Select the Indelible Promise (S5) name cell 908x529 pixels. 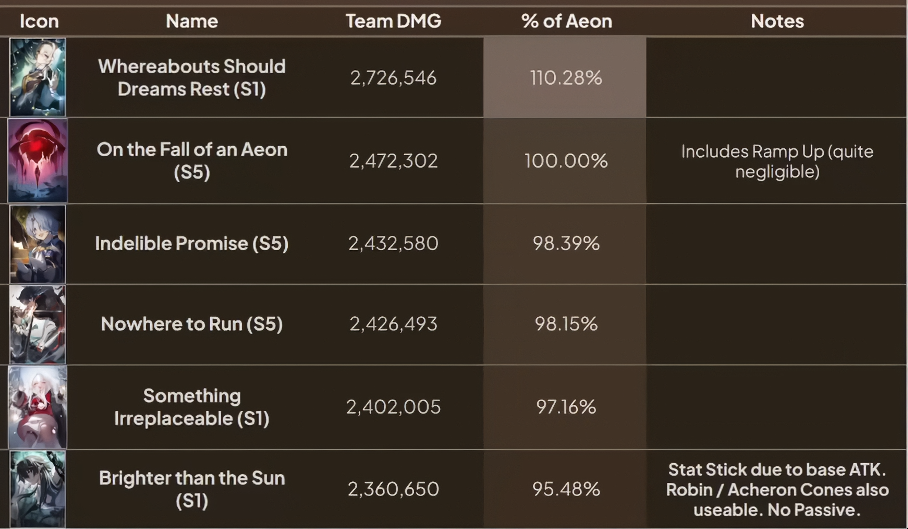pyautogui.click(x=192, y=244)
